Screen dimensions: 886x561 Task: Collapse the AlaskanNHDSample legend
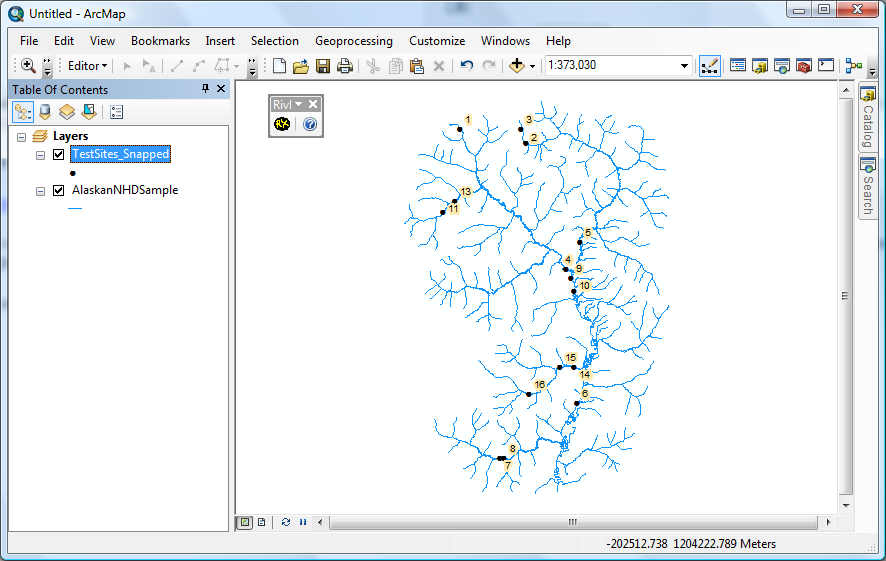point(40,192)
